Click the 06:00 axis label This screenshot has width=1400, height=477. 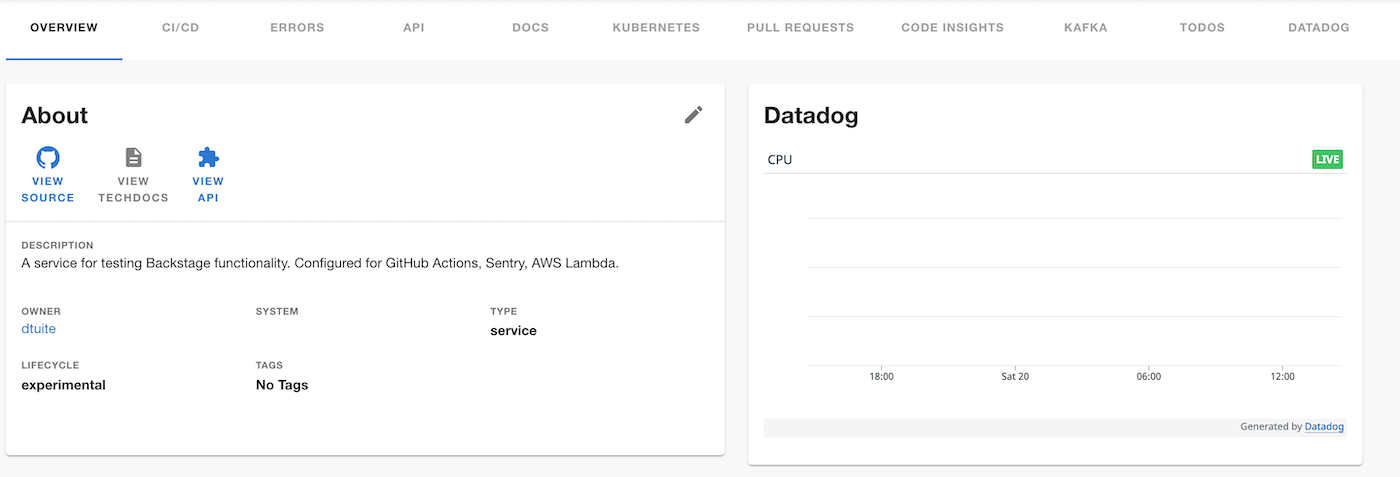pos(1149,377)
